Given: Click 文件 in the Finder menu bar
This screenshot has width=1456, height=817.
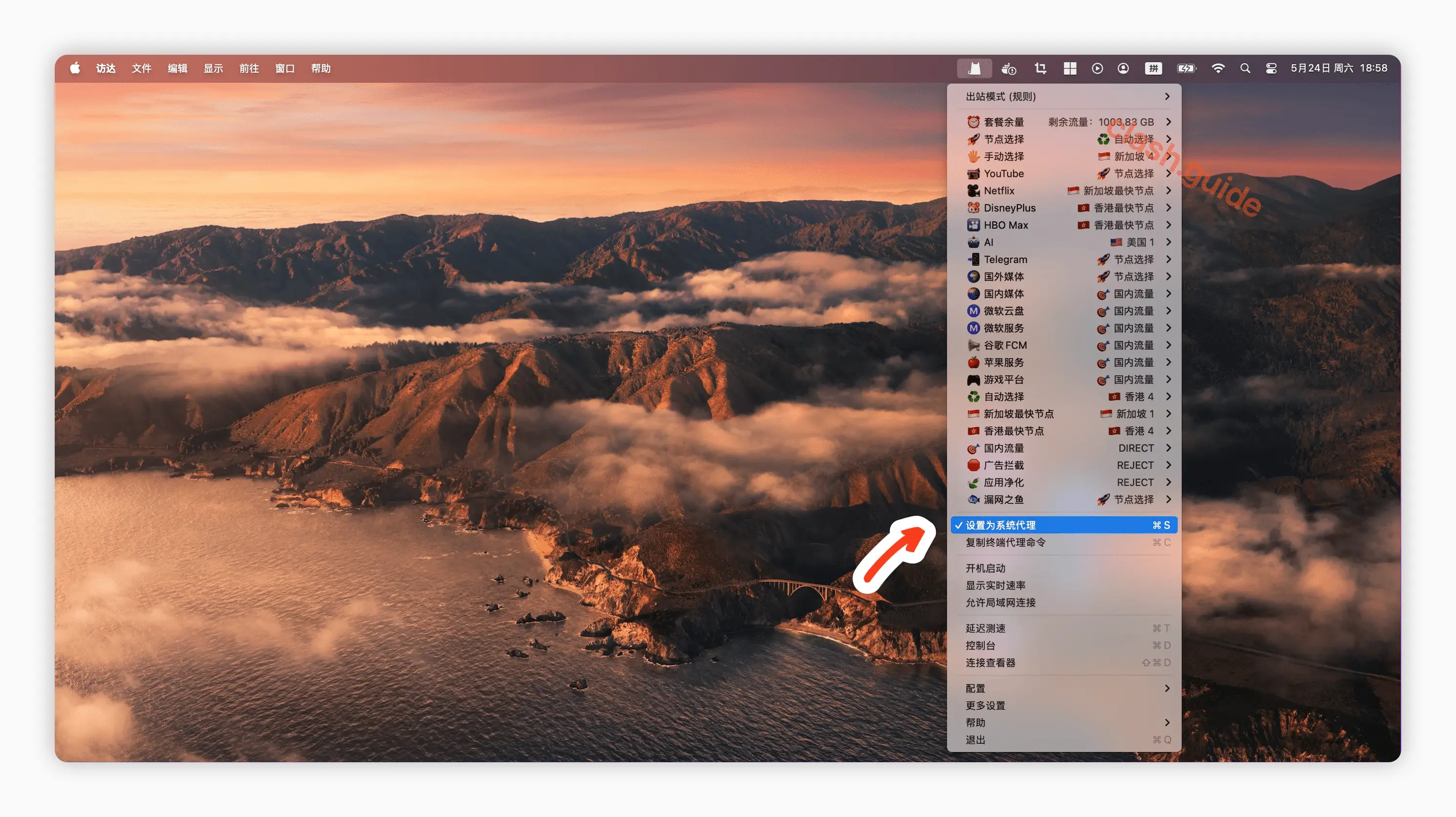Looking at the screenshot, I should click(141, 68).
